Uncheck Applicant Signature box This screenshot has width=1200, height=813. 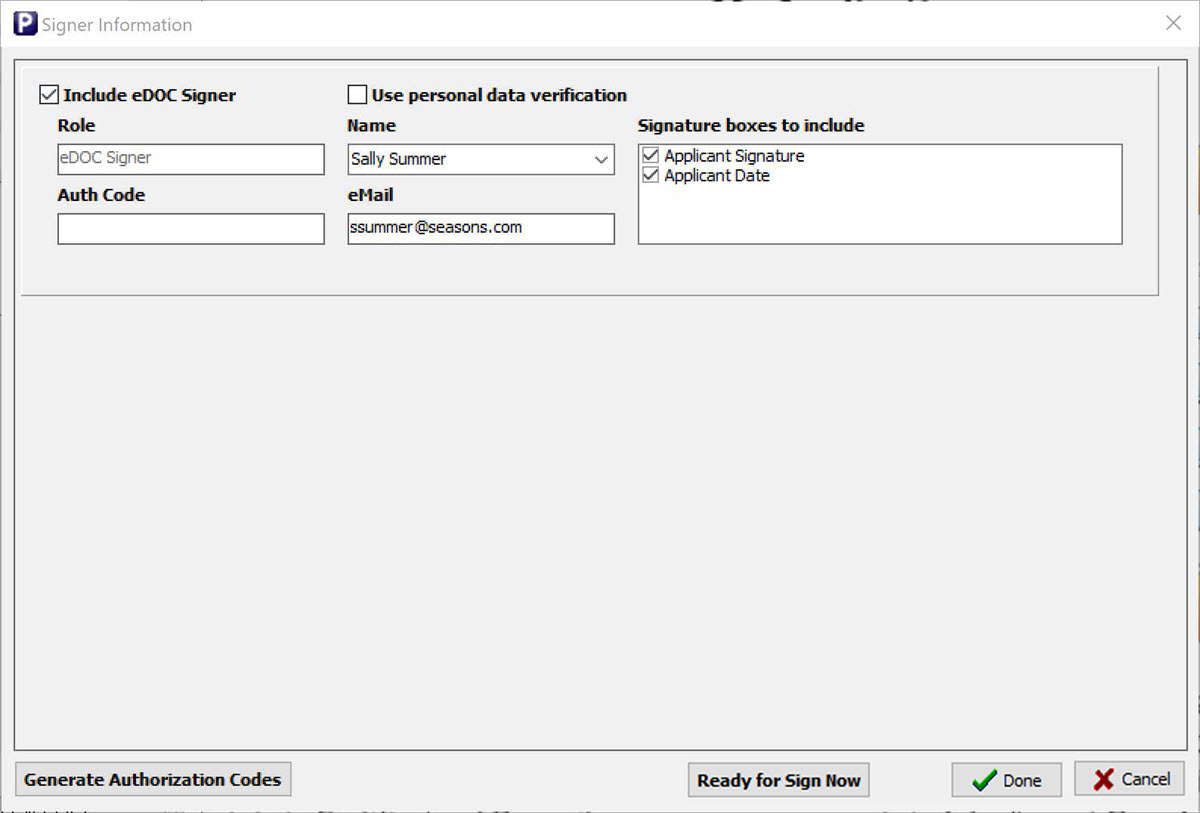click(x=651, y=156)
